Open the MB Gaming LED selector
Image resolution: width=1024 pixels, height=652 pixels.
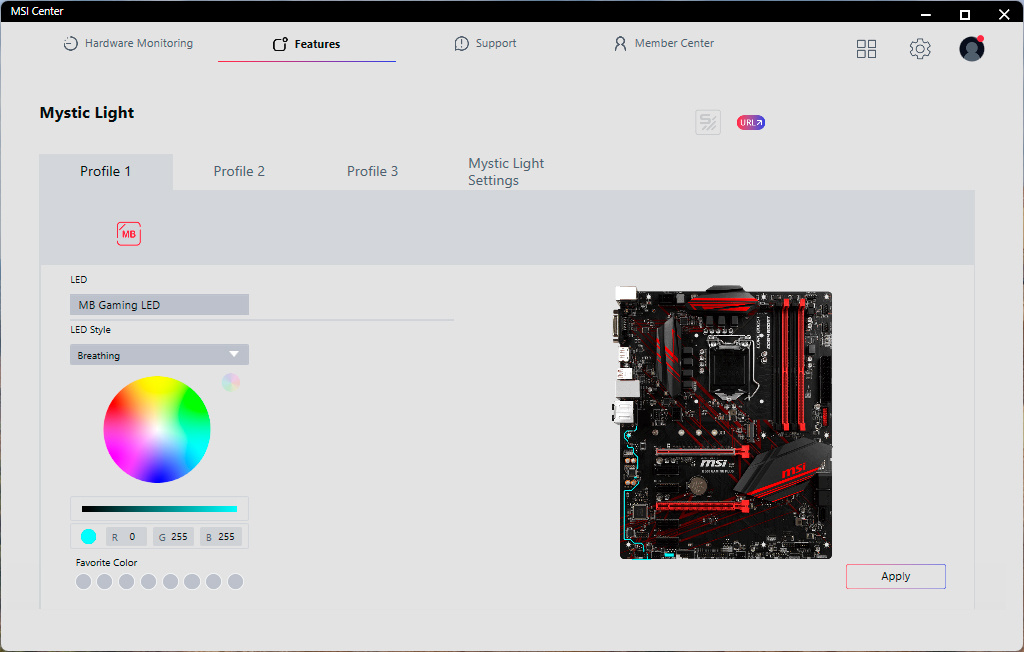coord(159,304)
